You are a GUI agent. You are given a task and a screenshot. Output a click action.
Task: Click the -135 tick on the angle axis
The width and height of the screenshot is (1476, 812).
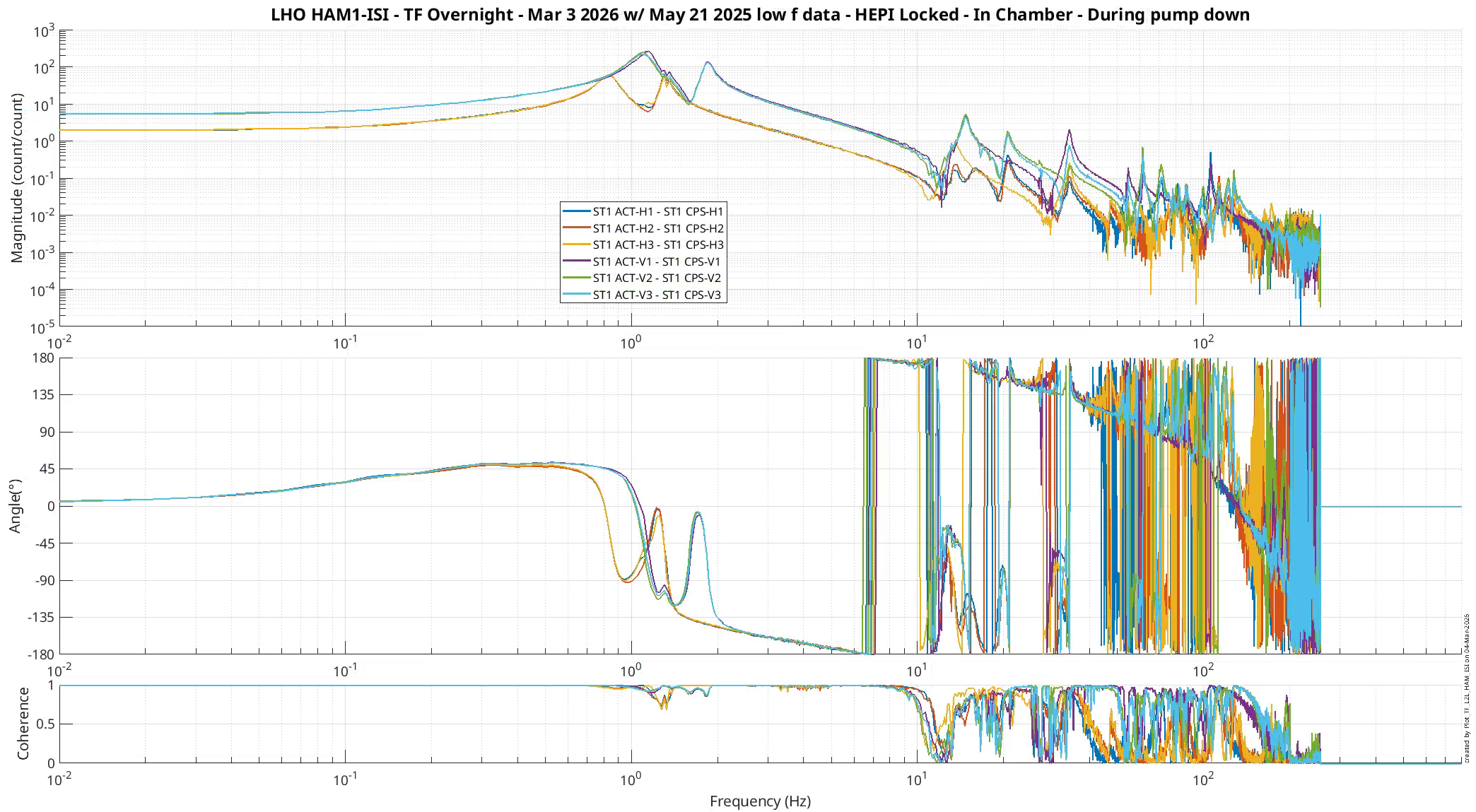click(41, 617)
